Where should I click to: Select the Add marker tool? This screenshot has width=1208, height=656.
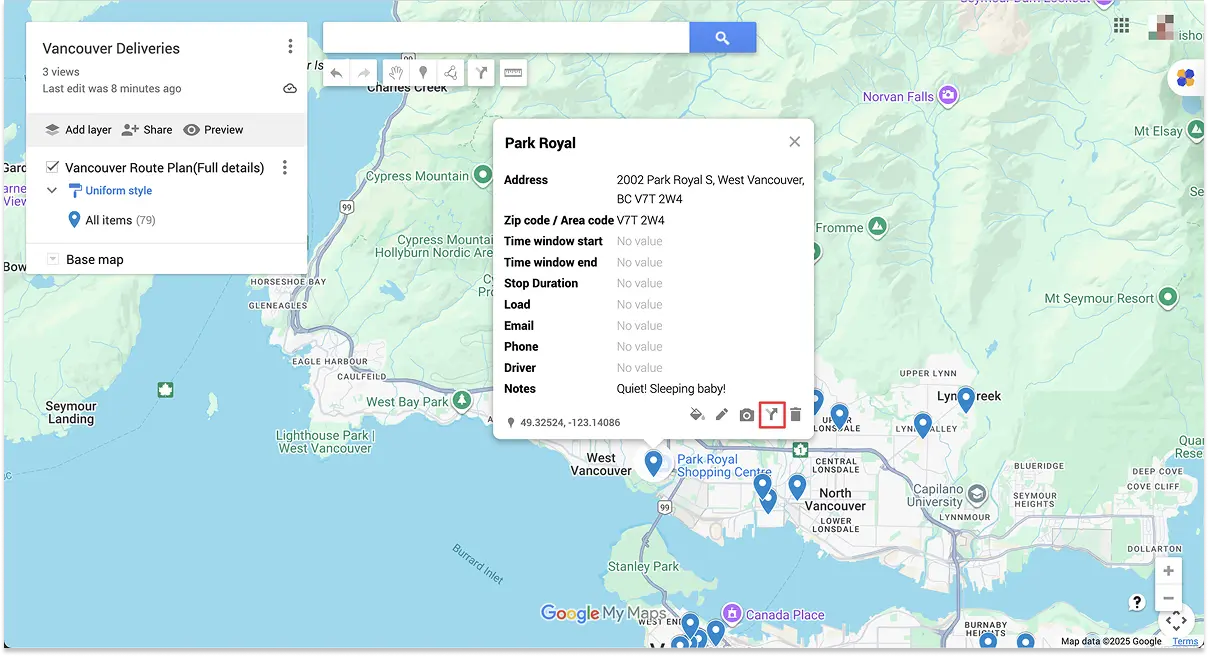(x=423, y=72)
